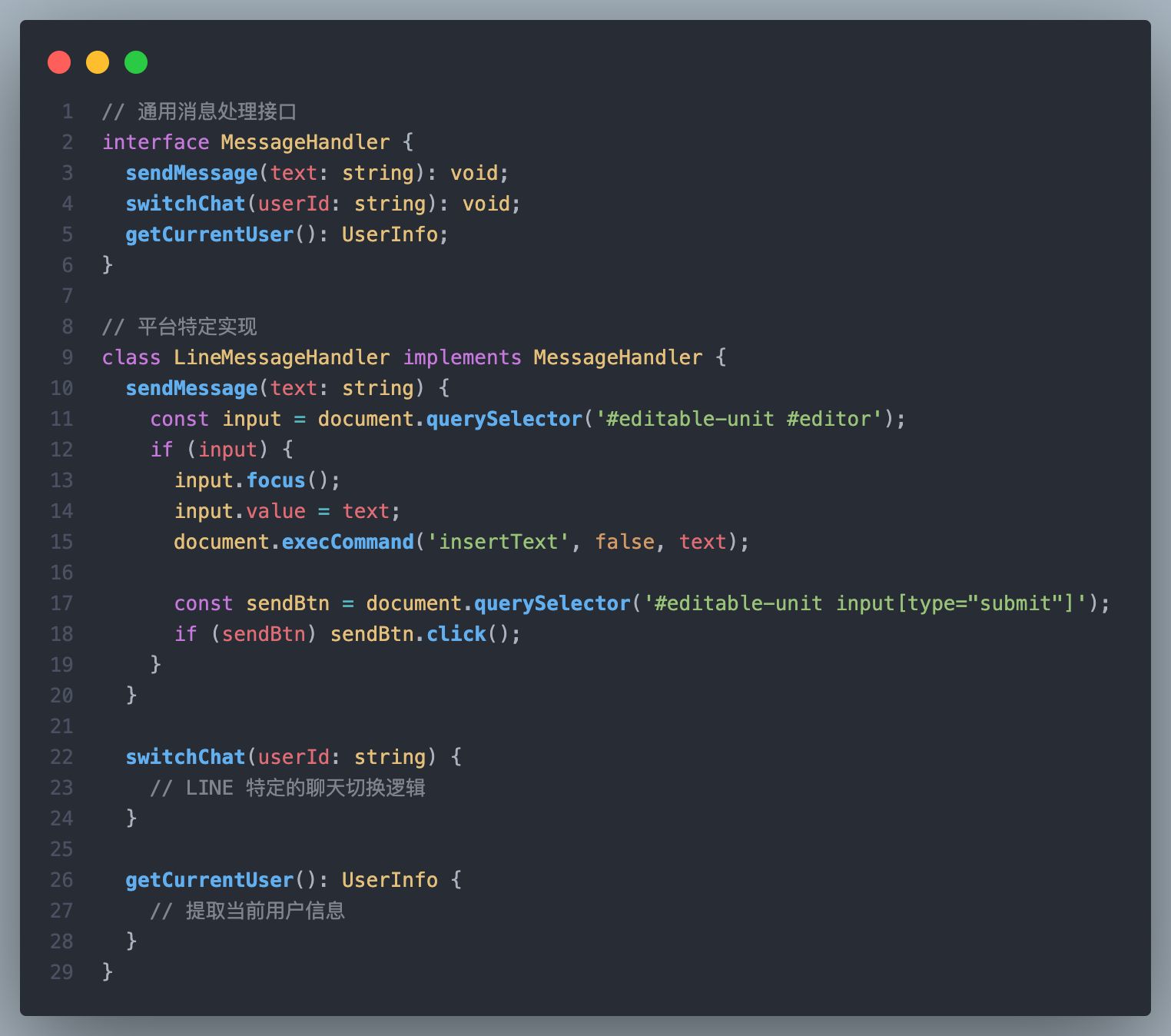Screen dimensions: 1171x1036
Task: Click 'getCurrentUser' on line 5
Action: point(210,234)
